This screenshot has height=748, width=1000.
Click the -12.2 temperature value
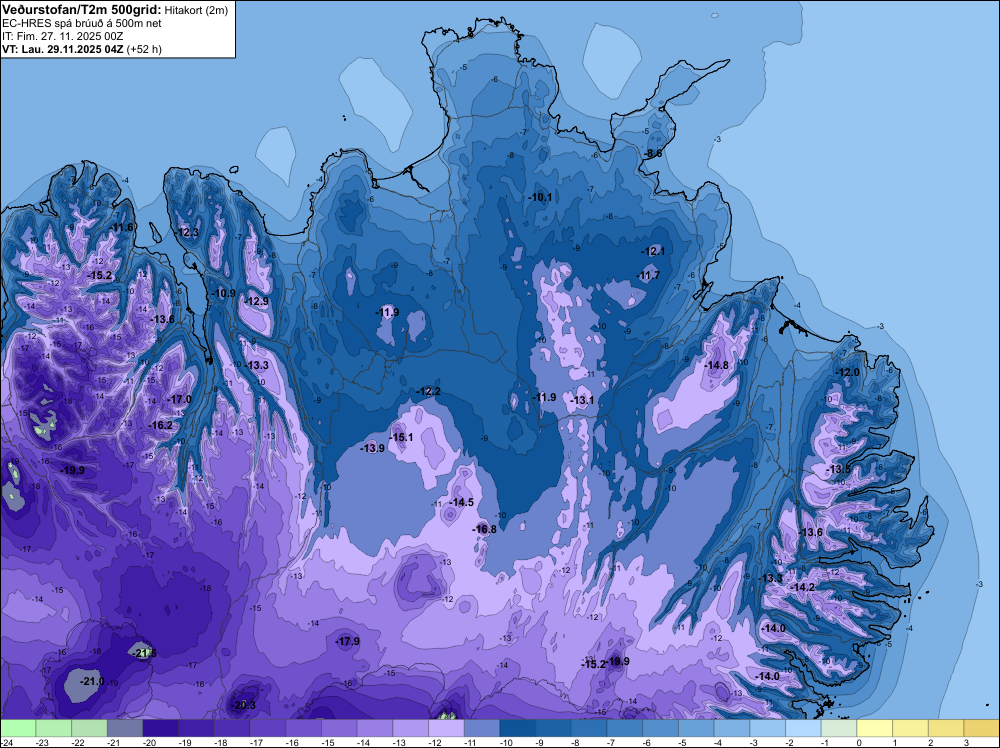tap(429, 391)
